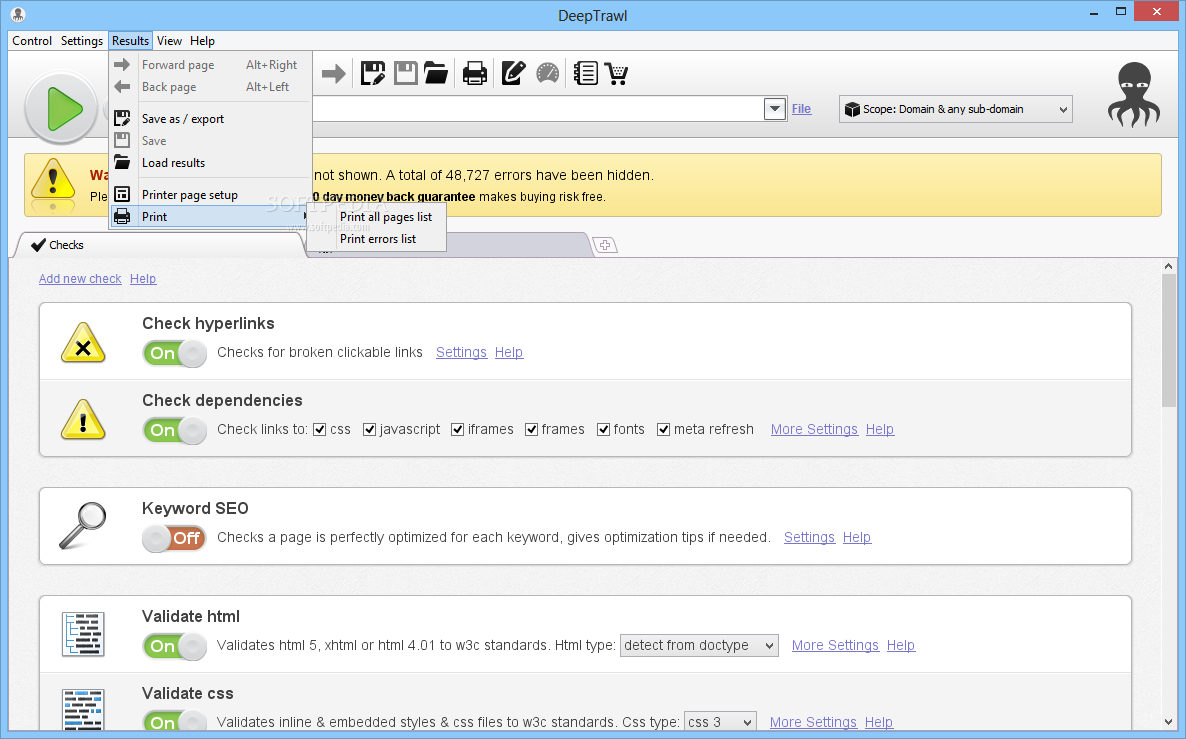Click in the URL address input field

537,109
